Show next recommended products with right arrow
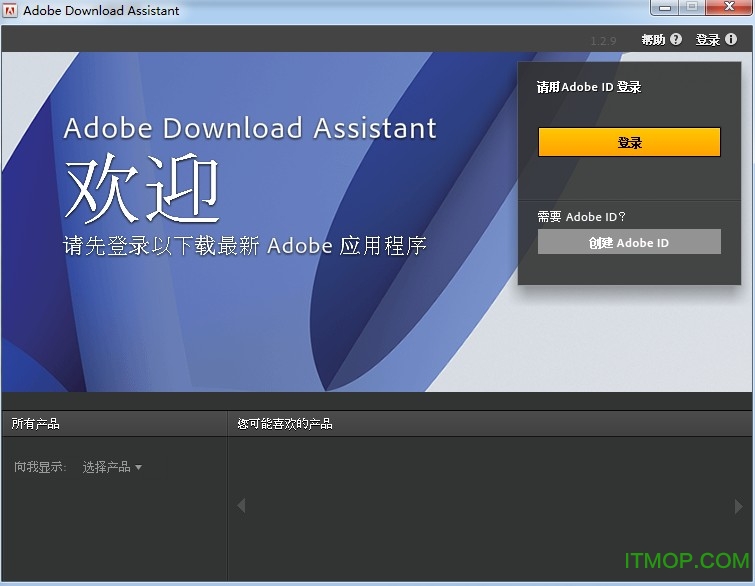The height and width of the screenshot is (586, 755). [739, 506]
